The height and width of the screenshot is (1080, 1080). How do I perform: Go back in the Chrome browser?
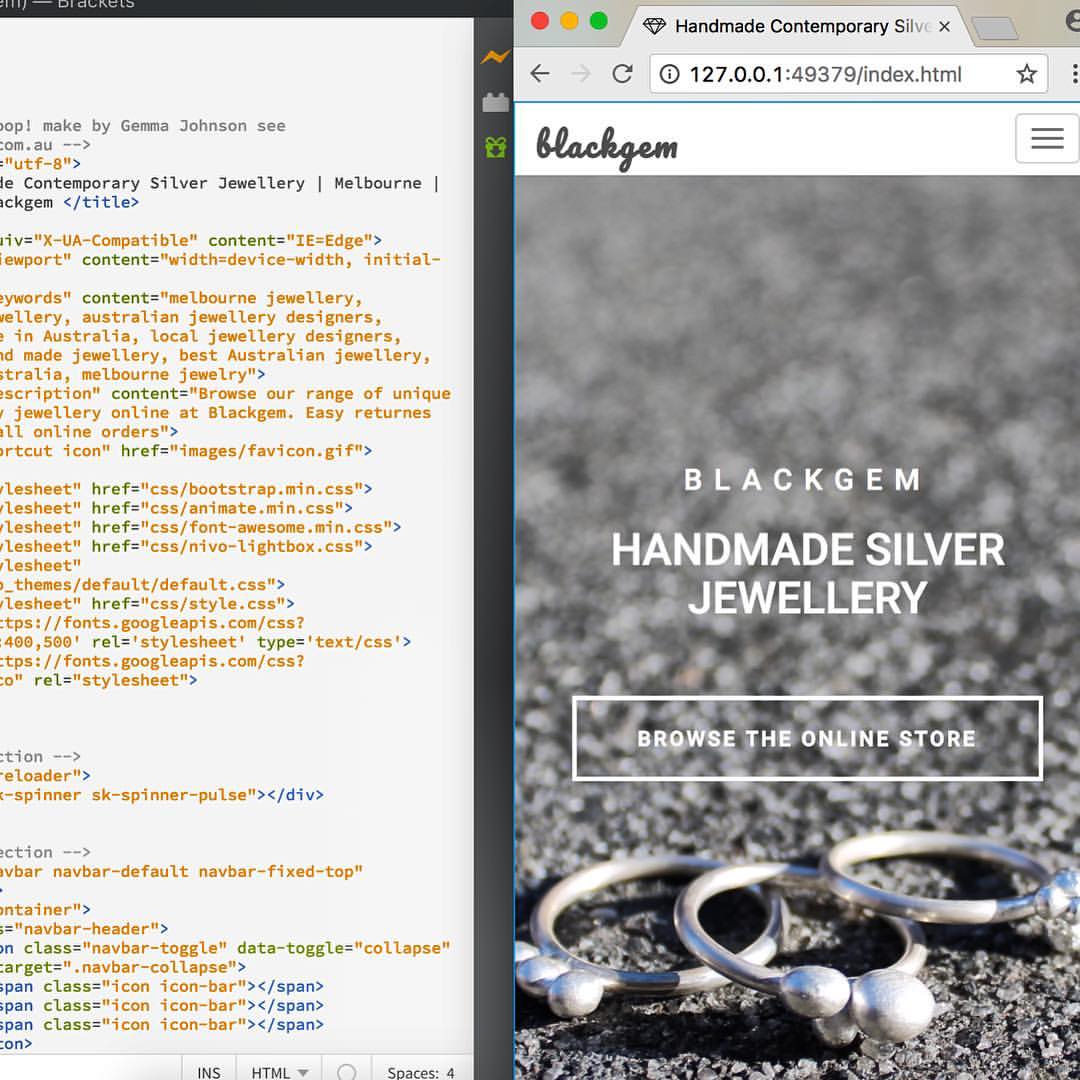[540, 74]
